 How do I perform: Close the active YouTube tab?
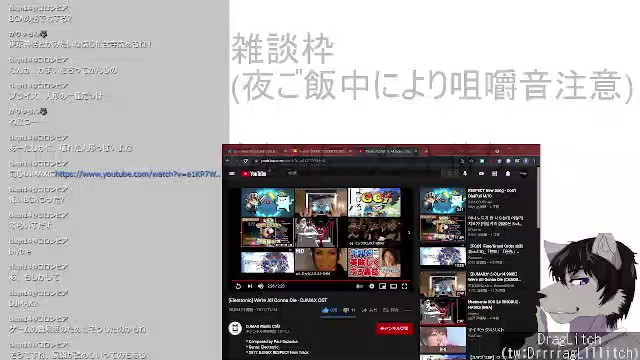tap(416, 151)
